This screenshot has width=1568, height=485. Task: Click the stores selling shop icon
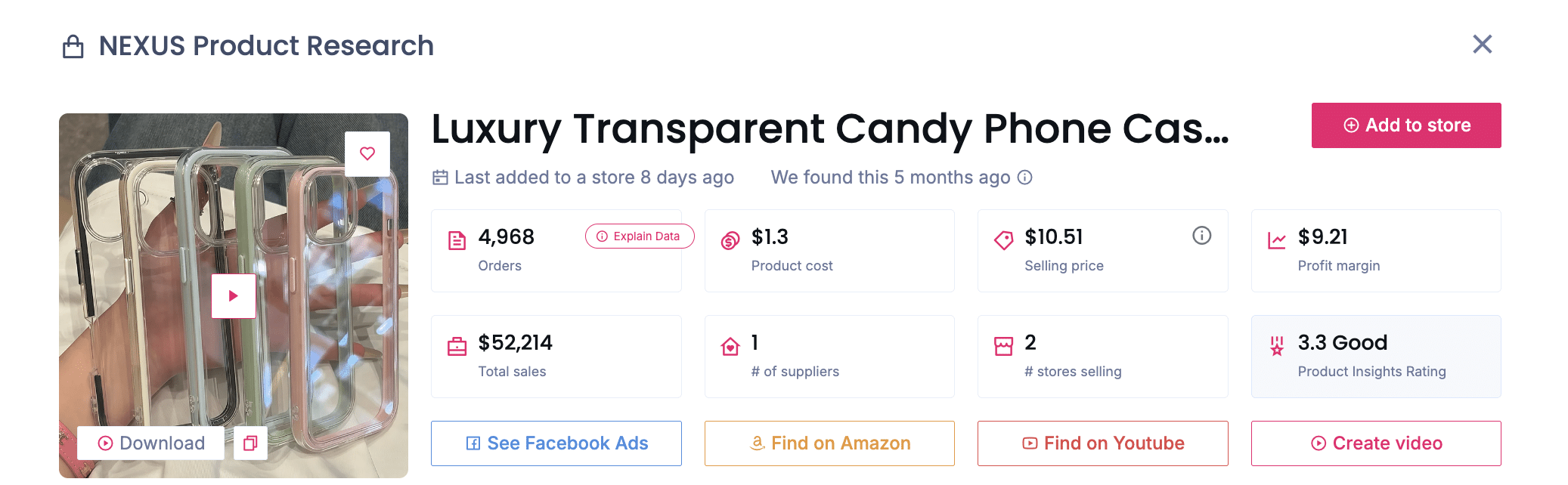tap(1003, 347)
